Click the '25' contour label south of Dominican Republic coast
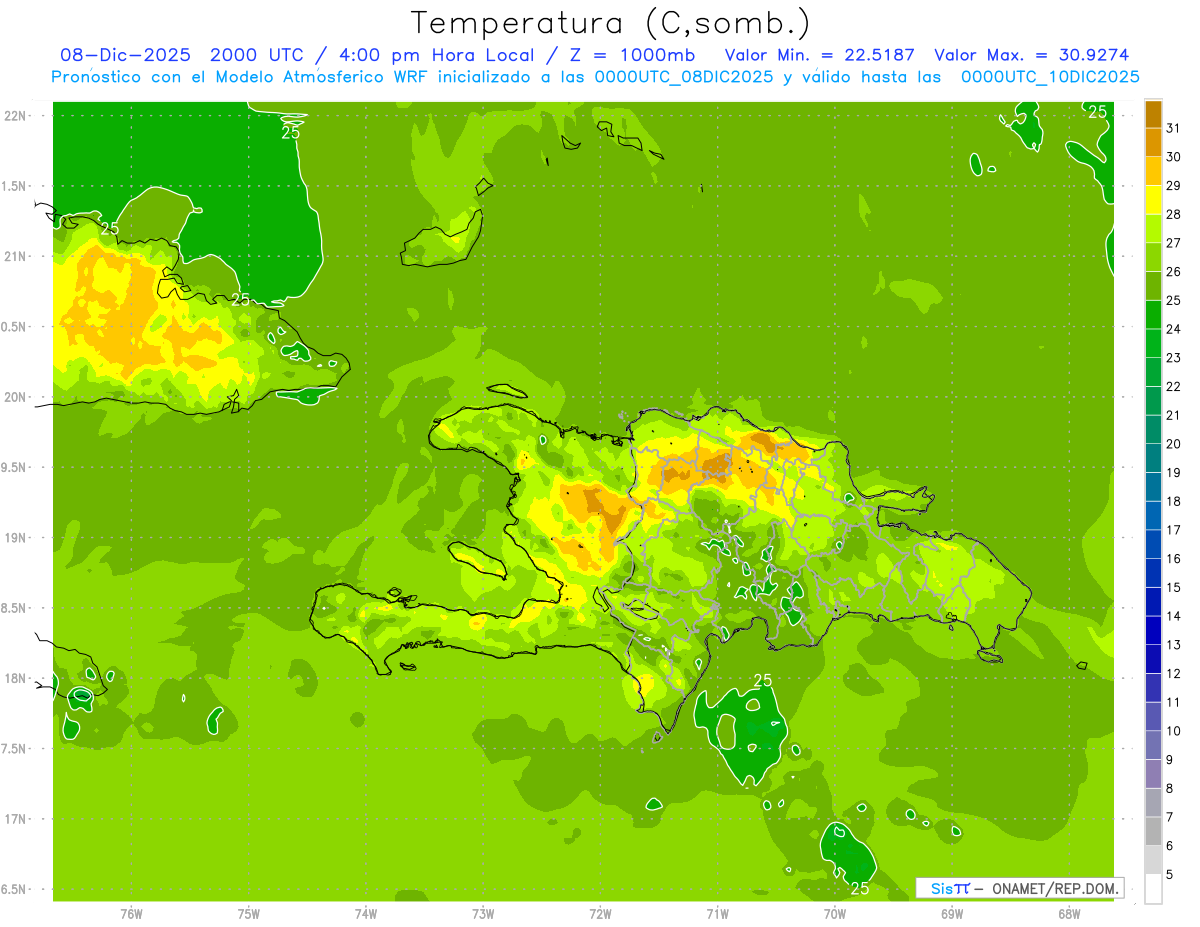 762,681
